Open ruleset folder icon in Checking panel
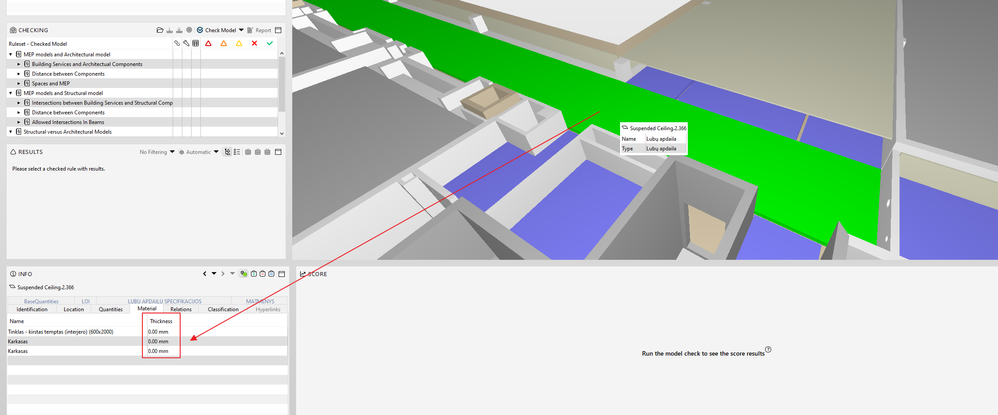This screenshot has height=415, width=998. tap(160, 30)
